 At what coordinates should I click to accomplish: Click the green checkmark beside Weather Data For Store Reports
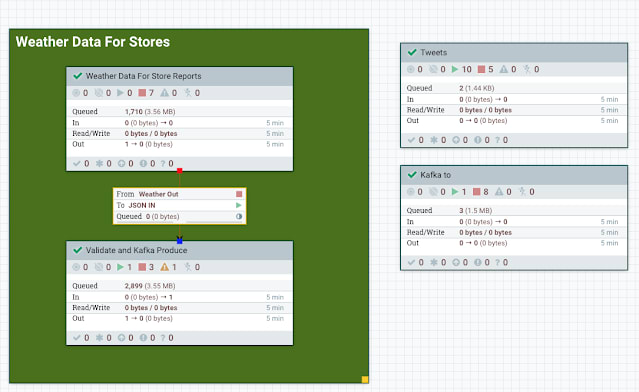coord(77,76)
